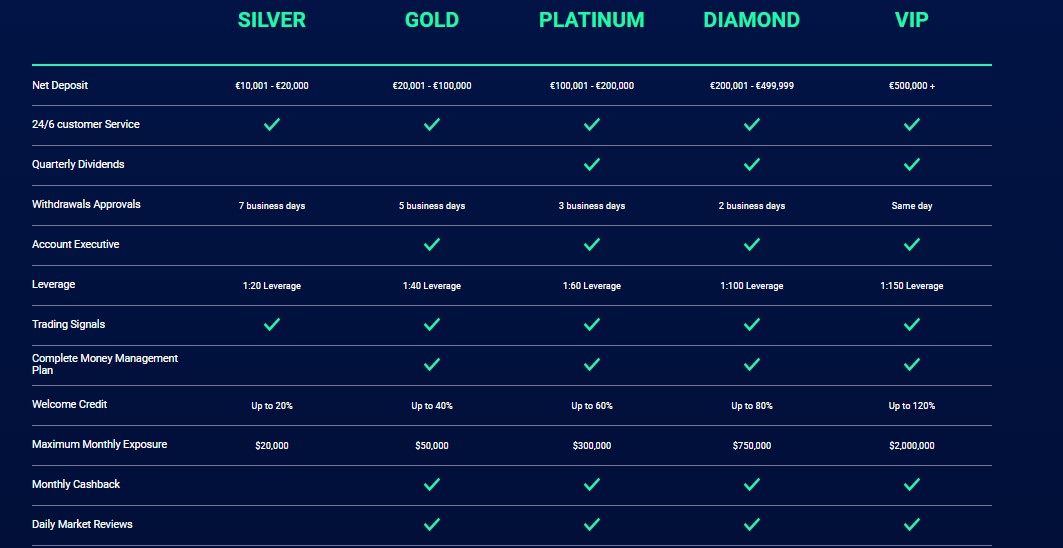Select the SILVER plan heading

tap(272, 20)
